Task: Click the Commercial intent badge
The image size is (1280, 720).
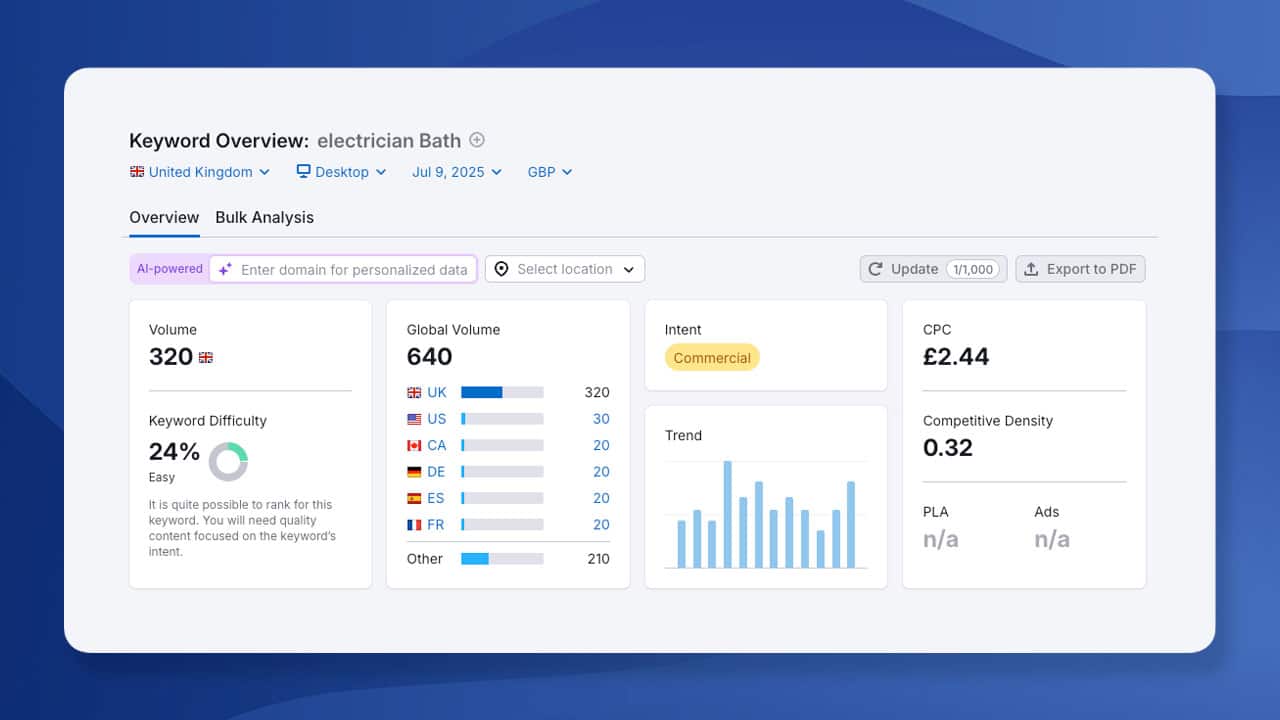Action: pyautogui.click(x=712, y=358)
